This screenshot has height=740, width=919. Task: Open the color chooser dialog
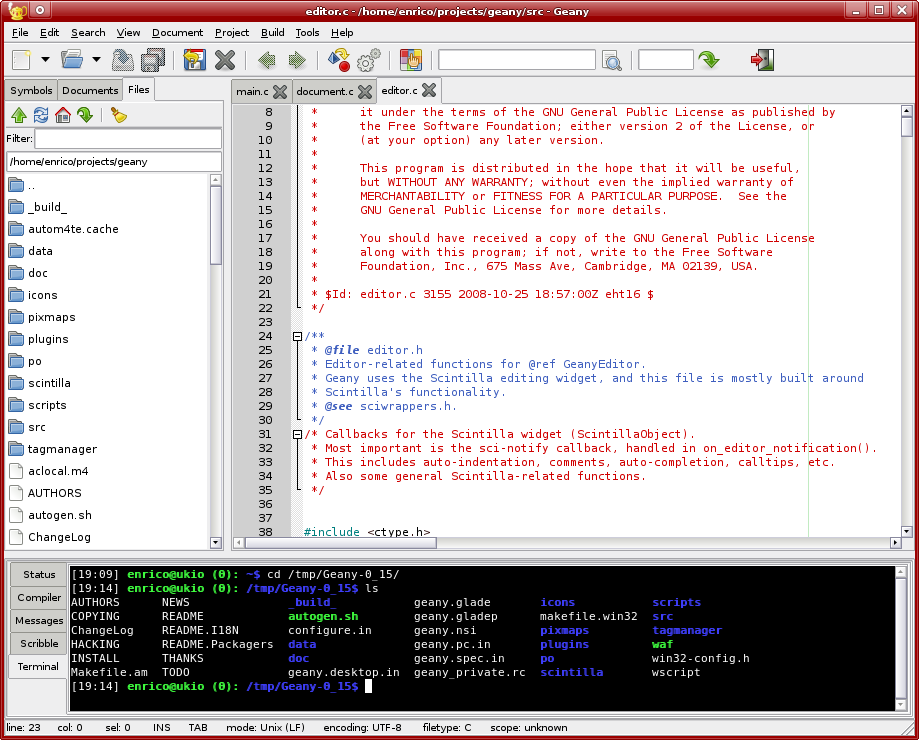tap(411, 60)
